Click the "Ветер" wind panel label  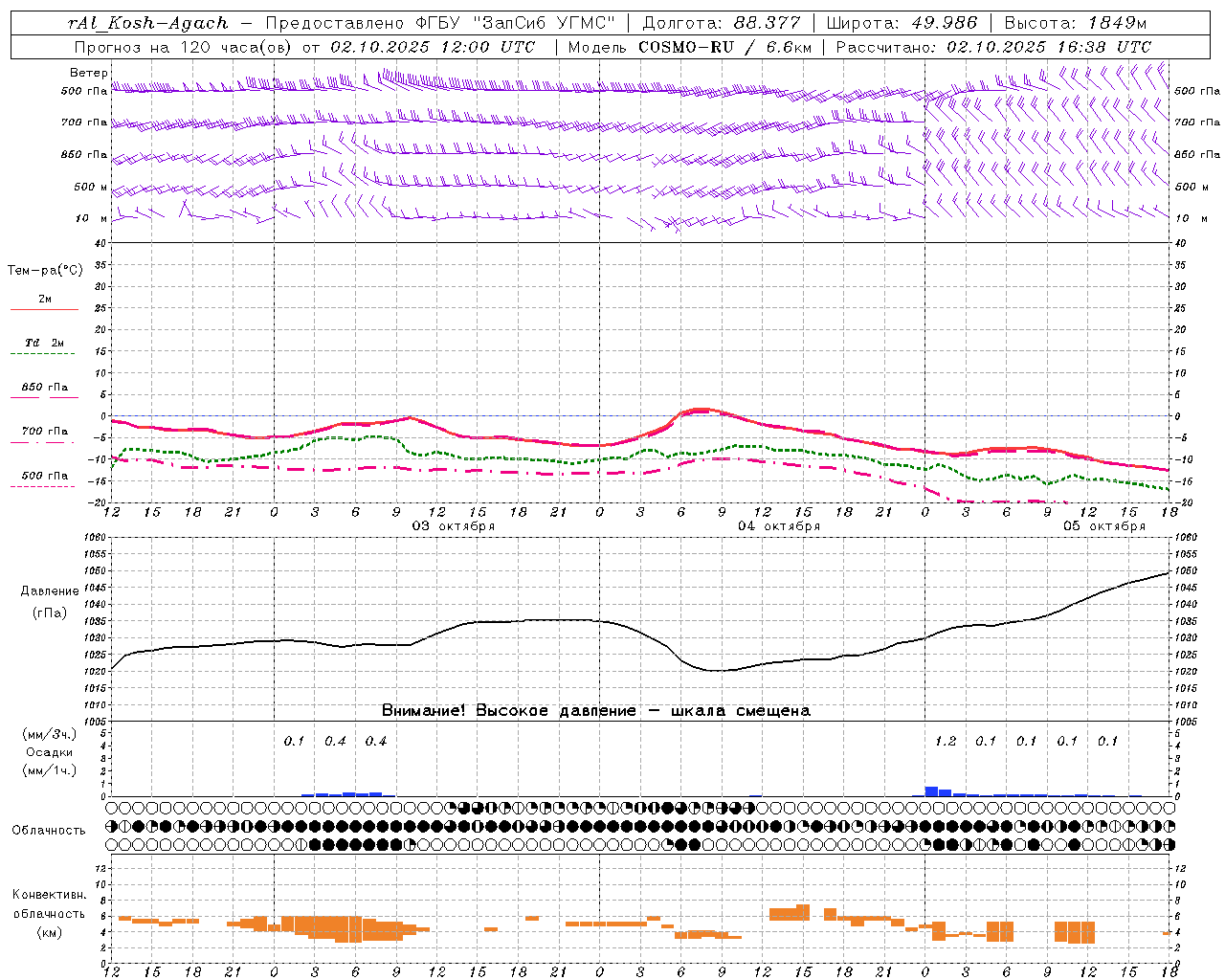tap(89, 73)
